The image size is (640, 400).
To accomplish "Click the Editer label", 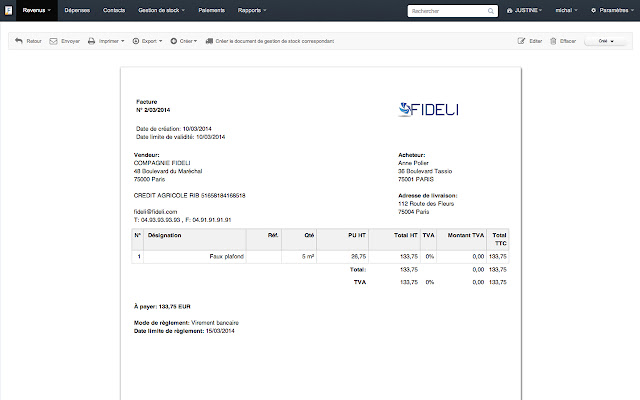I will [536, 41].
